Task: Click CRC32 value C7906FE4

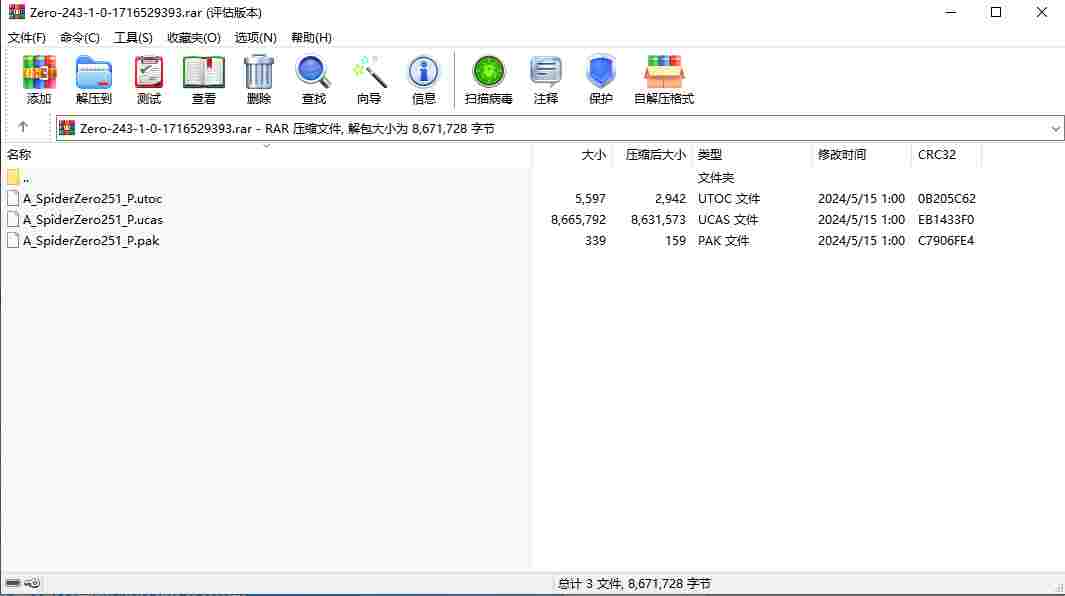Action: pos(945,241)
